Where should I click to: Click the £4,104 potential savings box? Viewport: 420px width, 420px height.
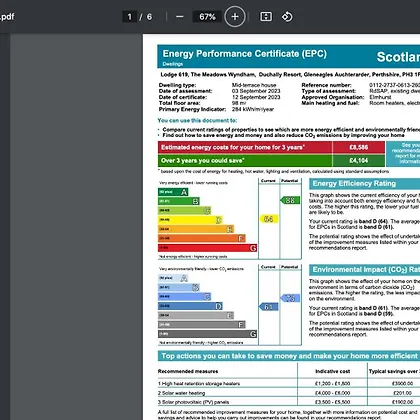click(359, 160)
